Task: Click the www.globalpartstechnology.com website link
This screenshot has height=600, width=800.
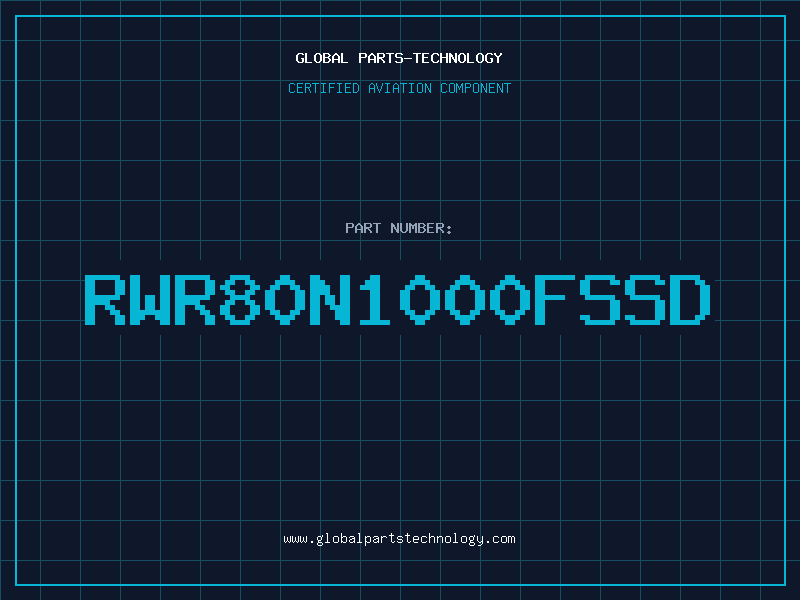Action: (x=399, y=539)
